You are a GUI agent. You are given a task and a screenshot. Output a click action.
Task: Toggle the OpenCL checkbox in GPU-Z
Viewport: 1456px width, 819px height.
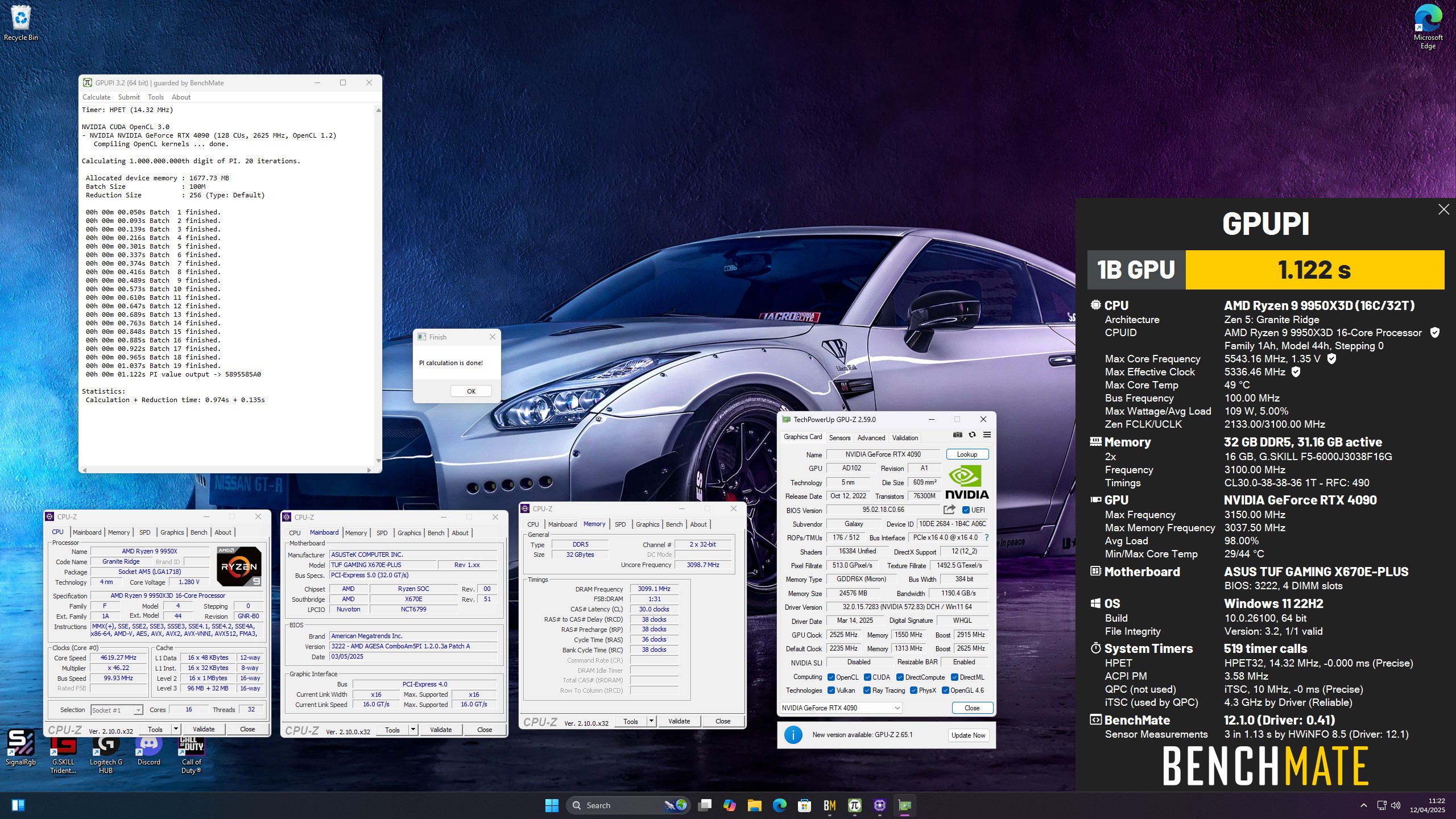point(831,677)
